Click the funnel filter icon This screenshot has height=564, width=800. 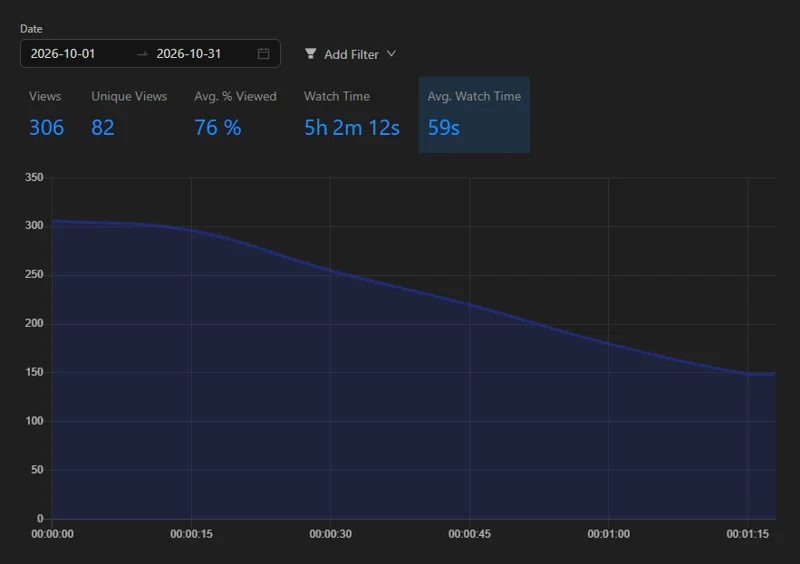click(310, 54)
